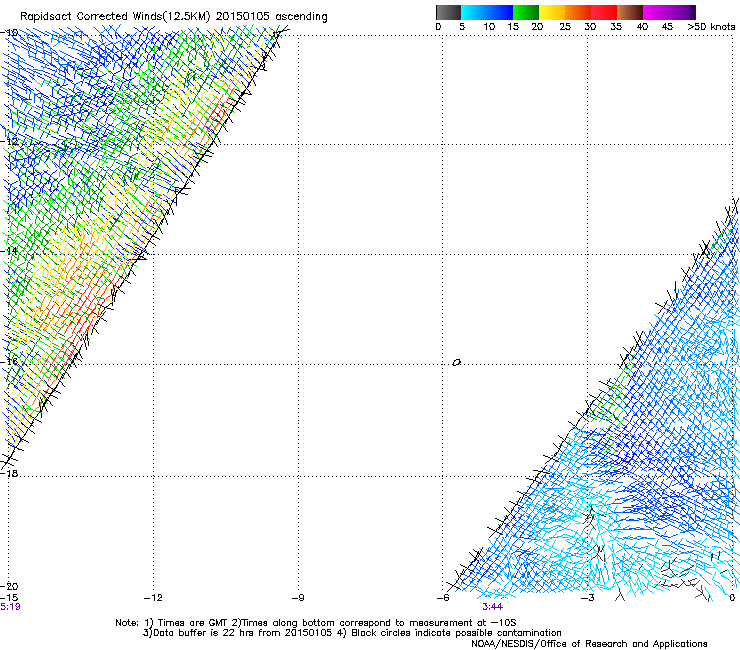Click the 'NOAA/NESDIS/Office of Research and Applications' credit

click(589, 644)
